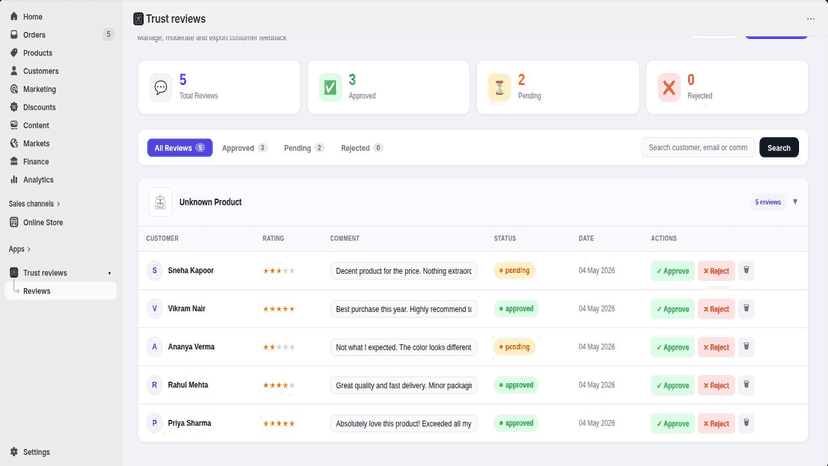828x466 pixels.
Task: Click the RATING column header
Action: tap(273, 238)
